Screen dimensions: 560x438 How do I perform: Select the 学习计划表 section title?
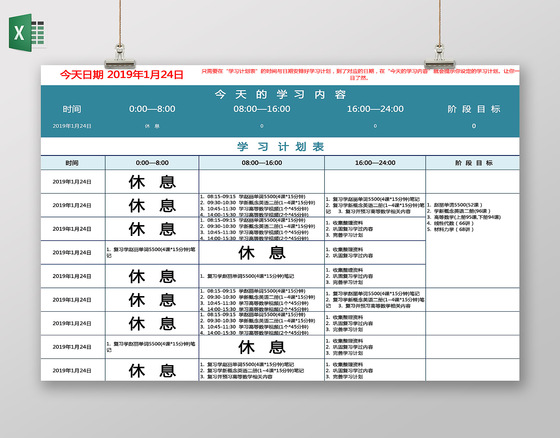(280, 147)
